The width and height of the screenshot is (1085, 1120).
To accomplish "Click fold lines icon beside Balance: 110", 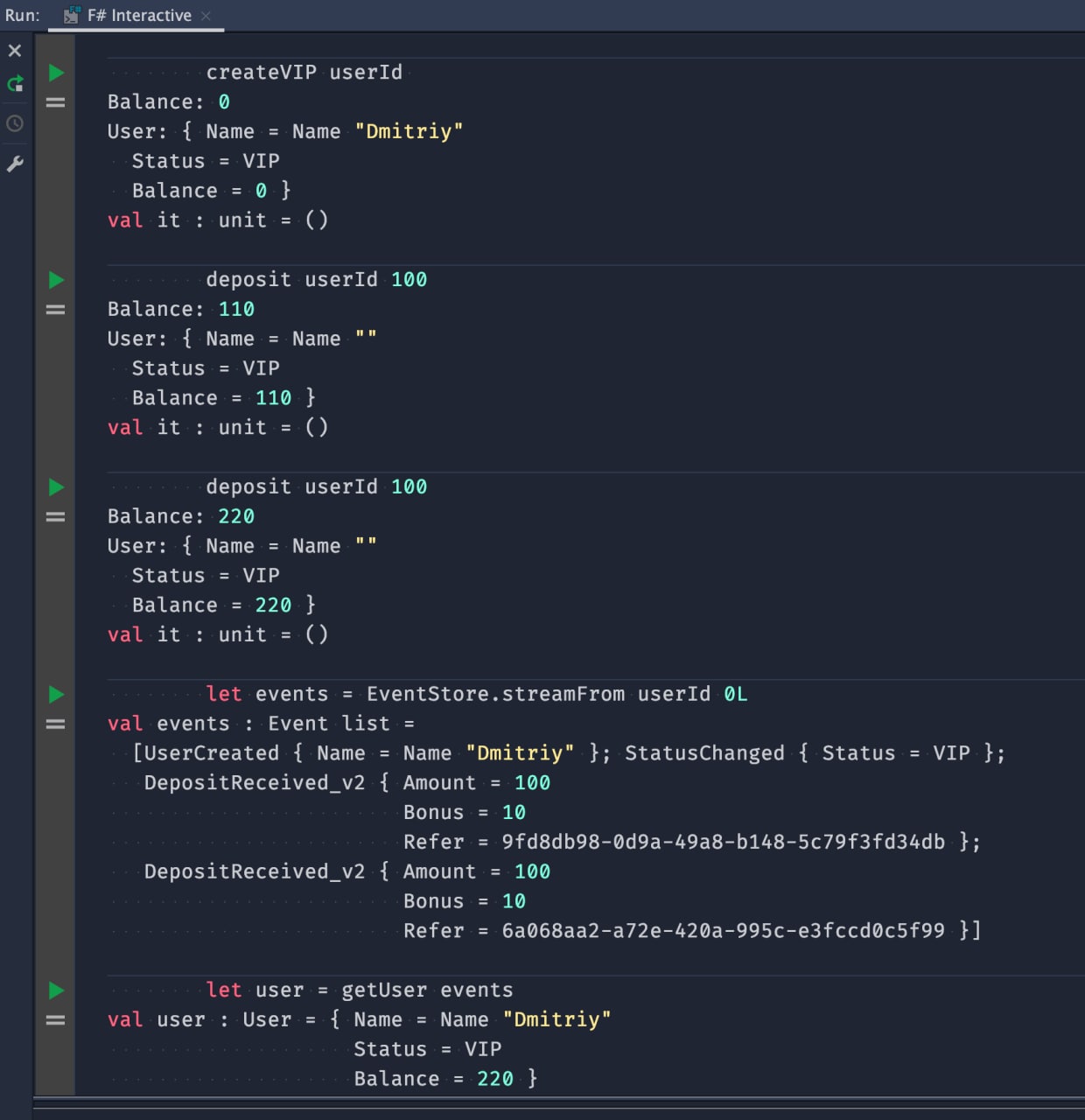I will click(x=55, y=310).
